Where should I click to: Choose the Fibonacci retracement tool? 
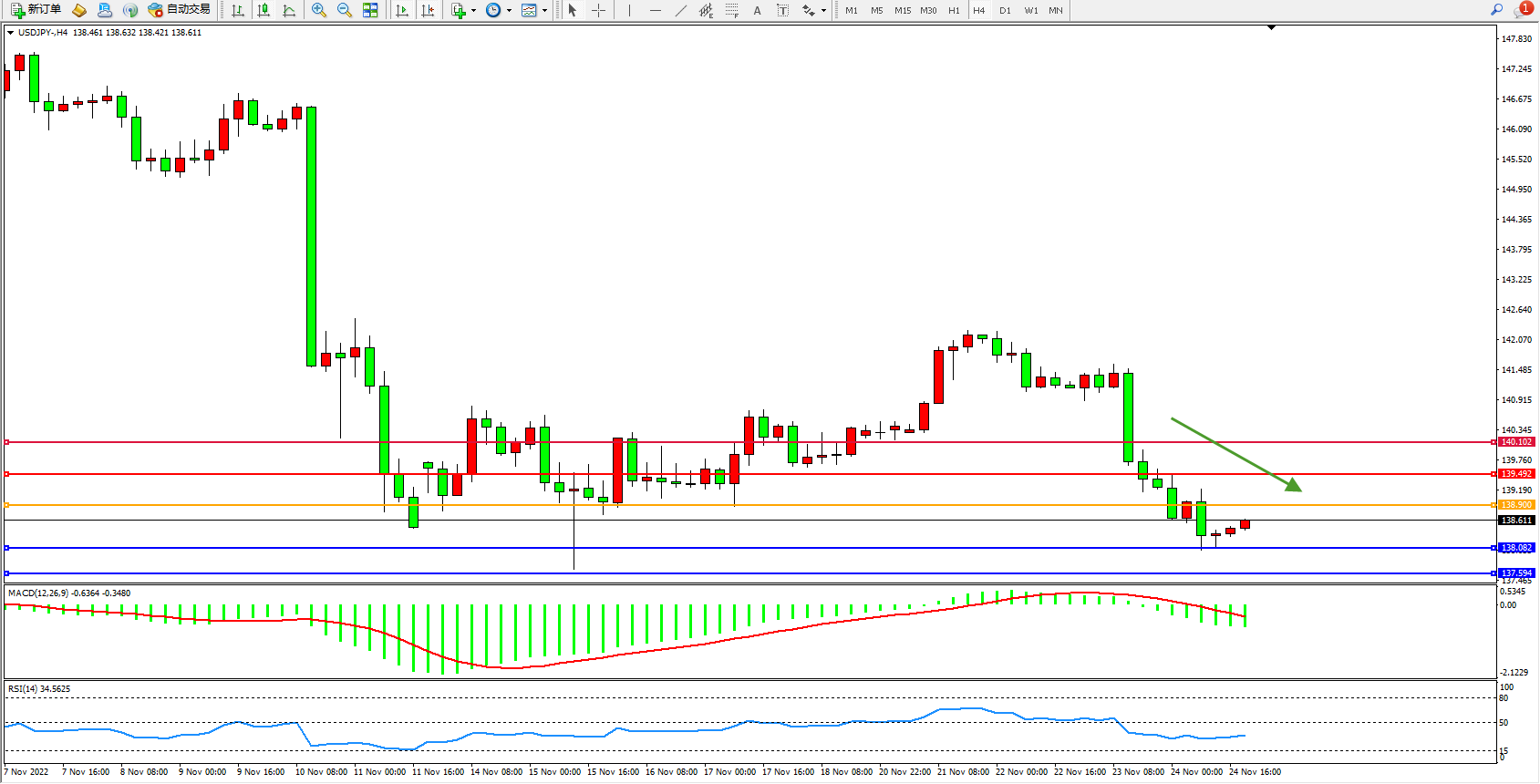pyautogui.click(x=732, y=10)
